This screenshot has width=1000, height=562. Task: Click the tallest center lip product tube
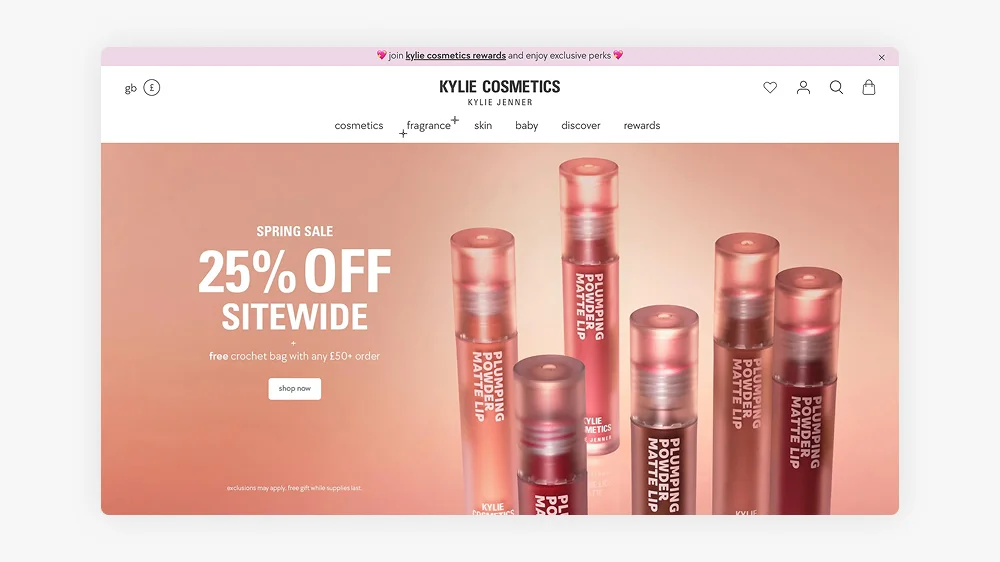[x=590, y=306]
